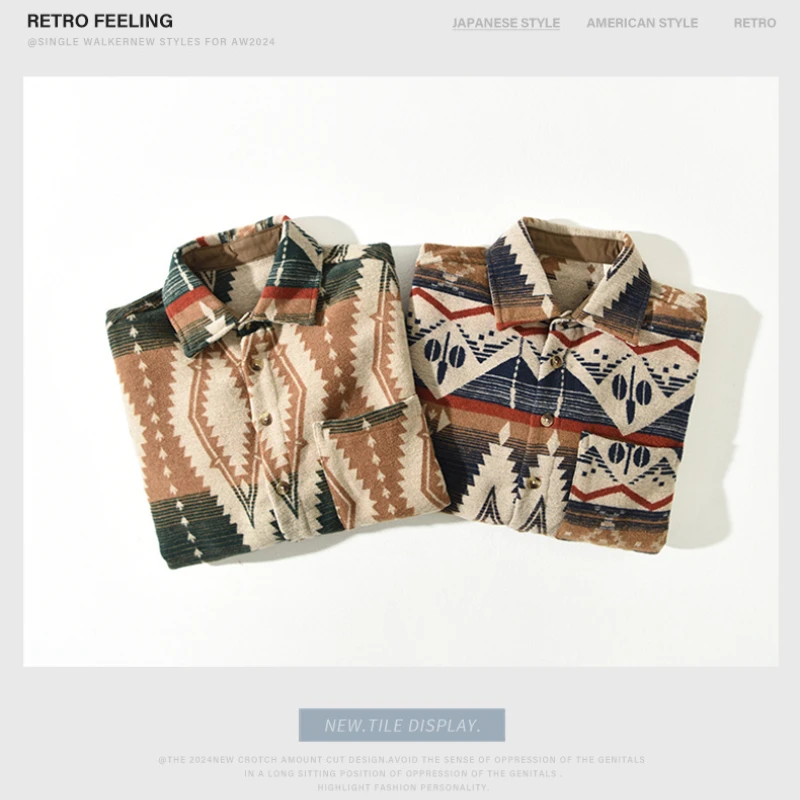This screenshot has width=800, height=800.
Task: Click the HIGHLIGHT FASHION PERSONALITY line
Action: point(403,787)
